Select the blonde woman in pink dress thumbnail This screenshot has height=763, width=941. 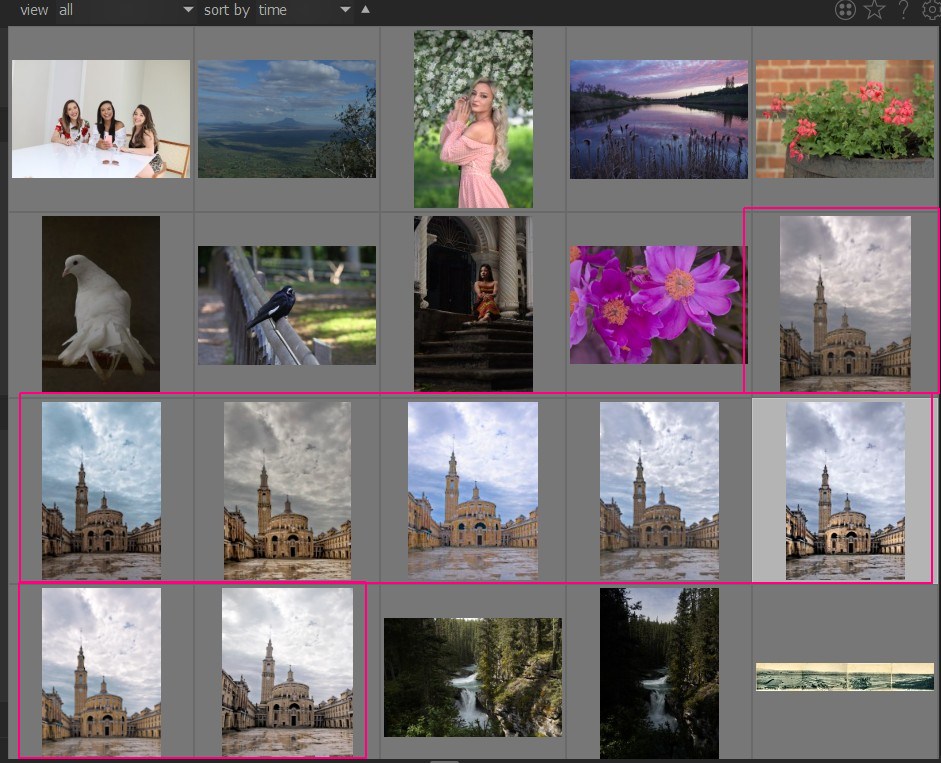pos(473,119)
